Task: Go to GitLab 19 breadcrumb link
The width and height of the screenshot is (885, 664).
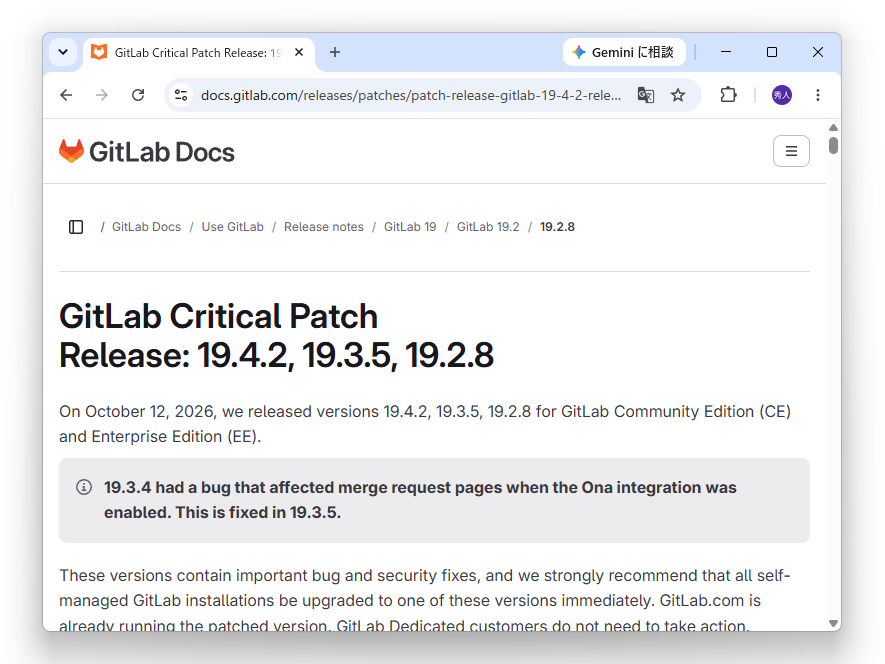Action: (410, 227)
